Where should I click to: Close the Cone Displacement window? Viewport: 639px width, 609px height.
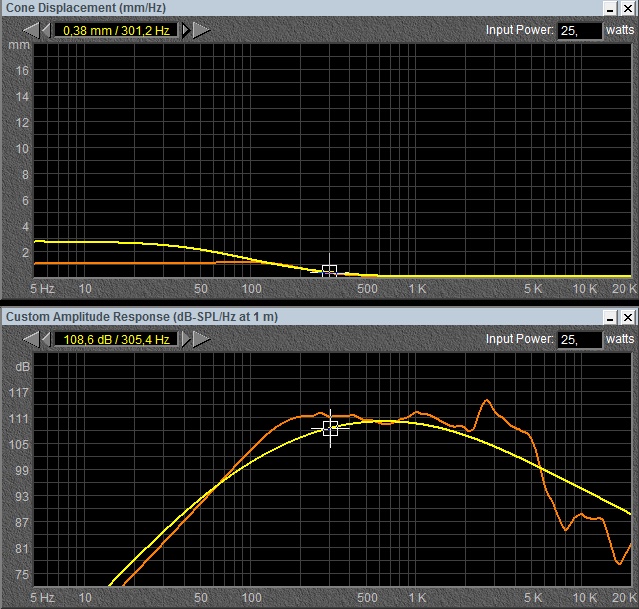click(x=628, y=9)
